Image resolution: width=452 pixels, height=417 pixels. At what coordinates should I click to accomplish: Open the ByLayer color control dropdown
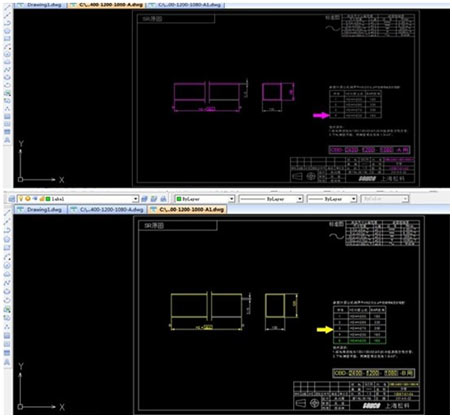coord(205,199)
